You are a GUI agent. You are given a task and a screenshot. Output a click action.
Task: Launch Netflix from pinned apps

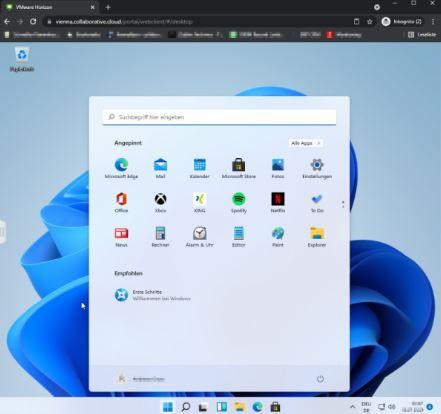pos(278,203)
